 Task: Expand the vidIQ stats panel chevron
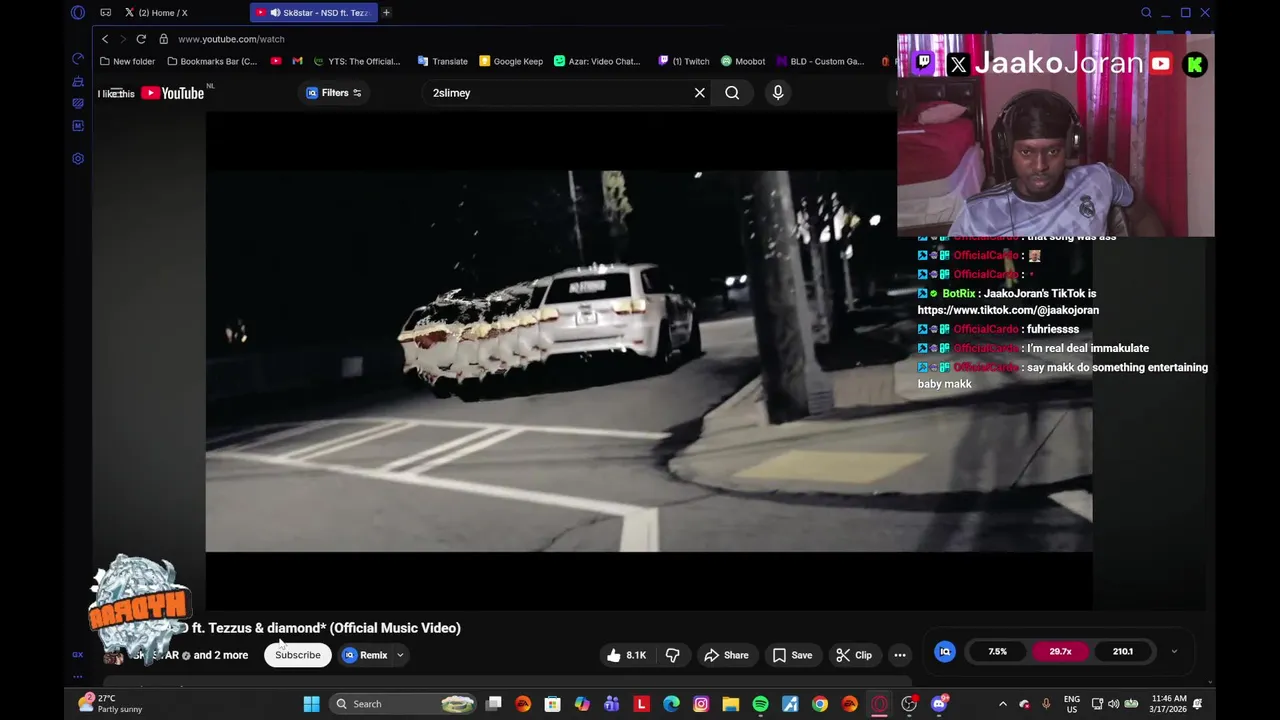pos(1174,652)
